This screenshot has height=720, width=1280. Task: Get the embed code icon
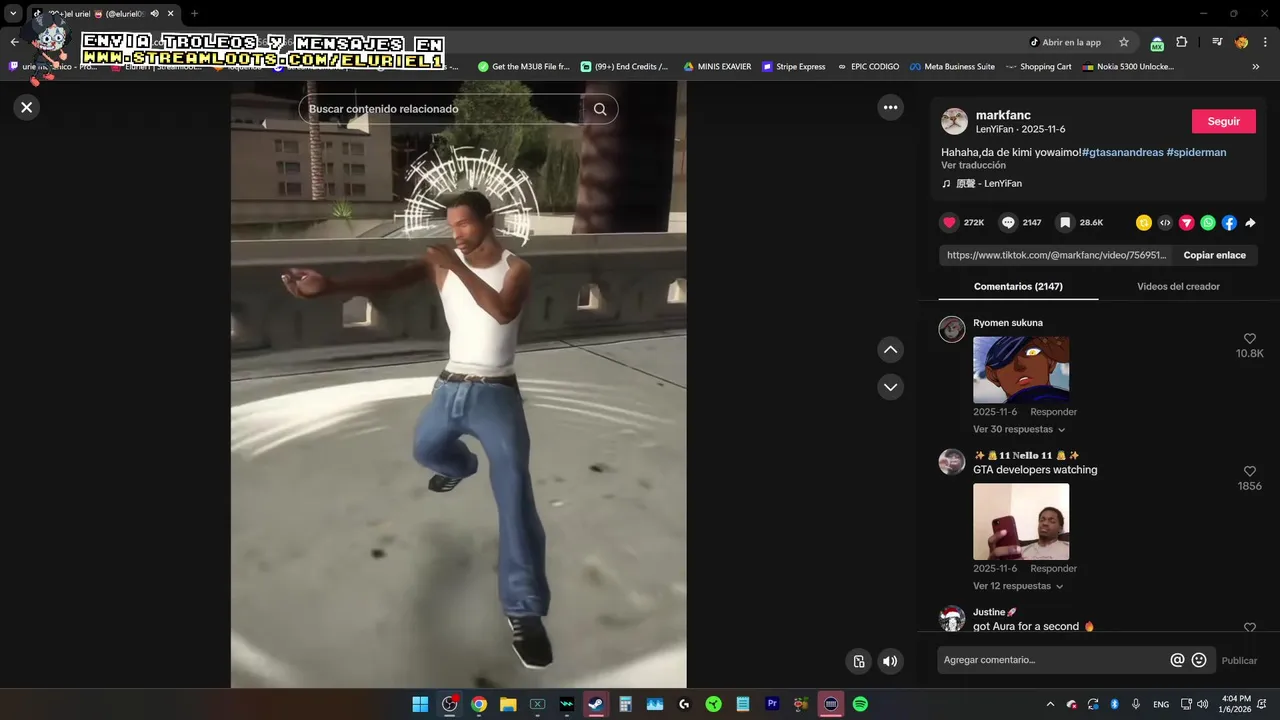pos(1165,223)
